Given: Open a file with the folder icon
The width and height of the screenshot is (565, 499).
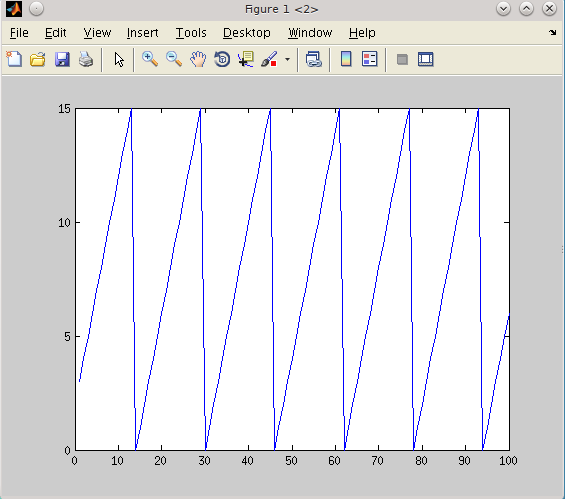Looking at the screenshot, I should (x=38, y=59).
